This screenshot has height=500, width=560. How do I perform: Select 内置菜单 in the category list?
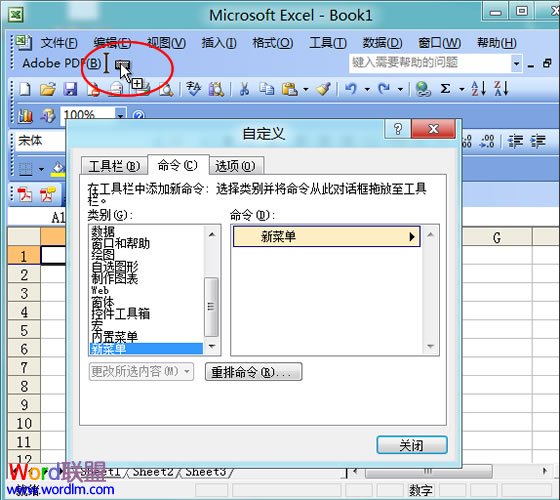coord(115,336)
